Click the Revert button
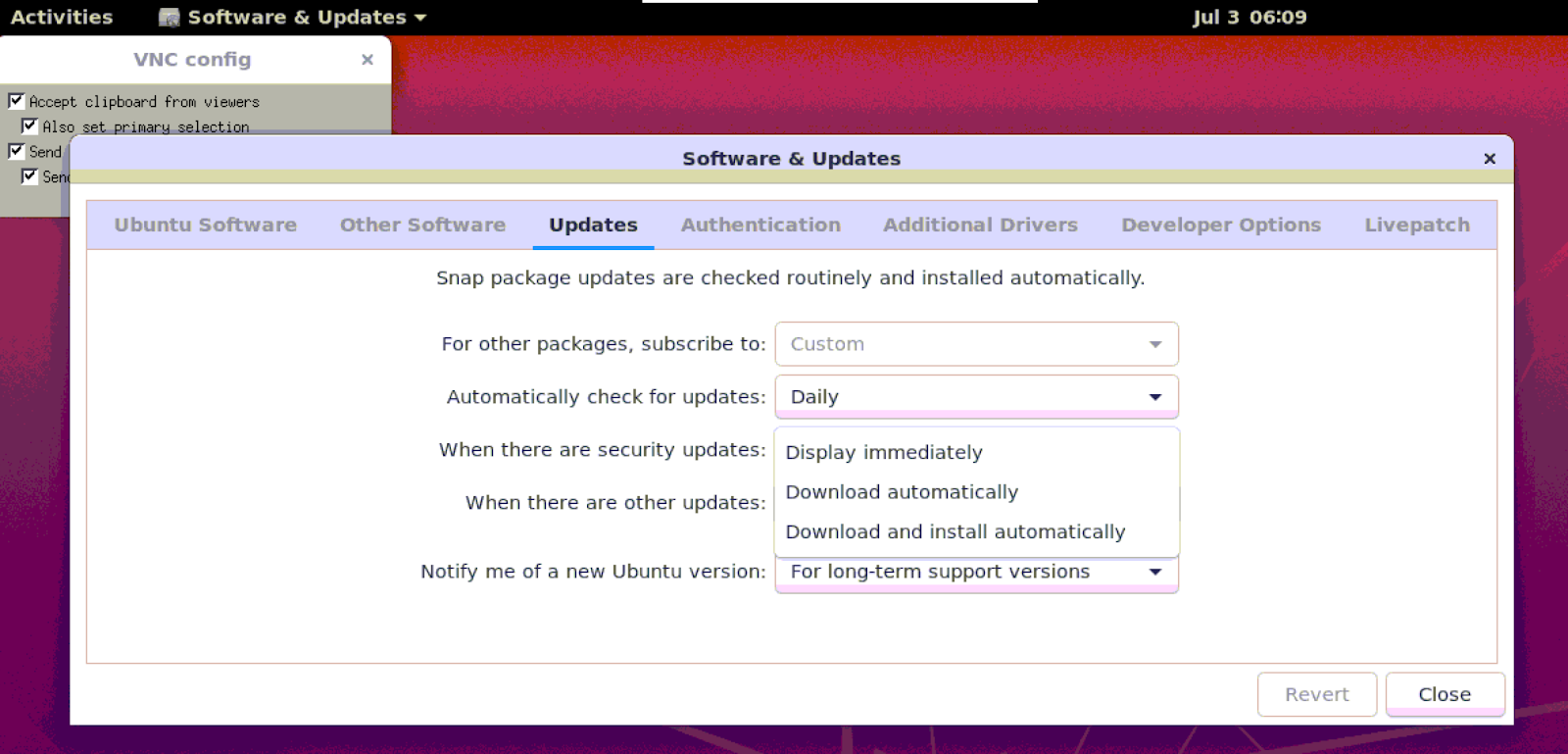Image resolution: width=1568 pixels, height=754 pixels. [x=1317, y=694]
